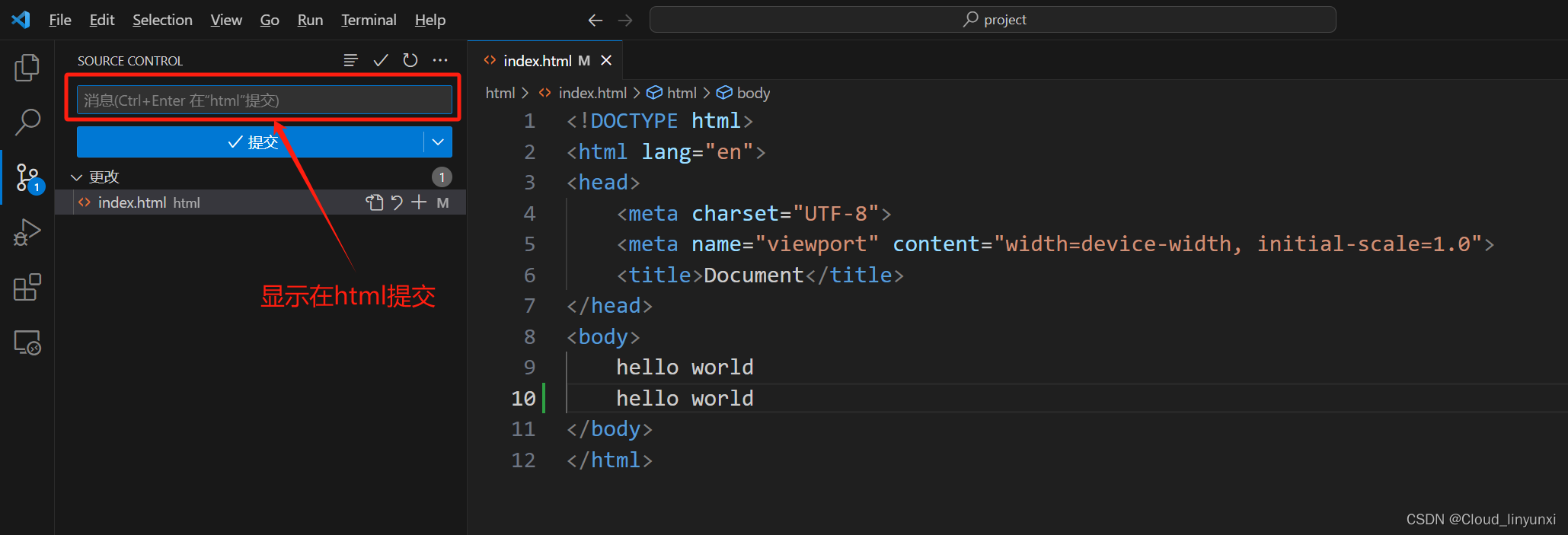Go back with navigation arrow
The width and height of the screenshot is (1568, 535).
[596, 21]
